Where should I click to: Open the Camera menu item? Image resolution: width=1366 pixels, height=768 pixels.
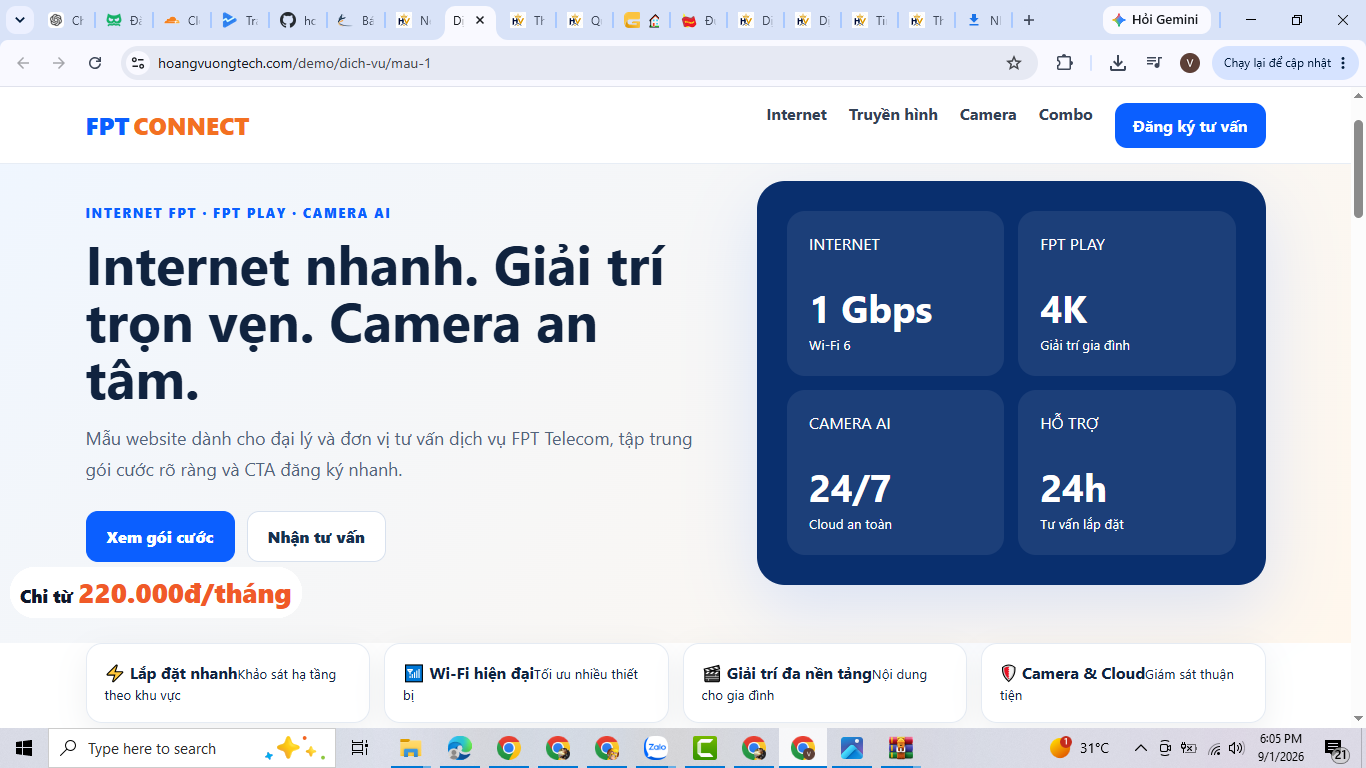pos(988,115)
